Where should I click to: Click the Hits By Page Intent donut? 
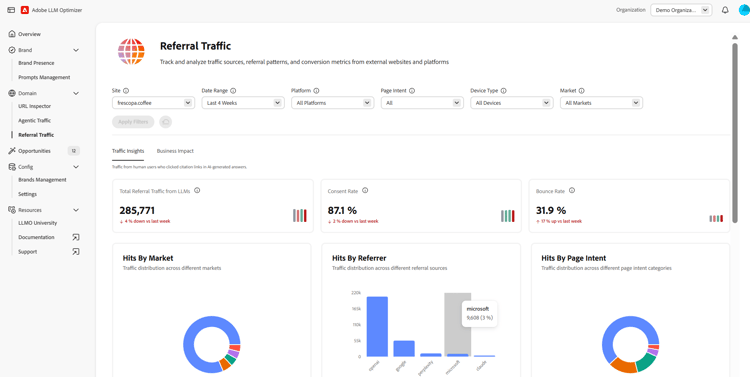point(630,344)
